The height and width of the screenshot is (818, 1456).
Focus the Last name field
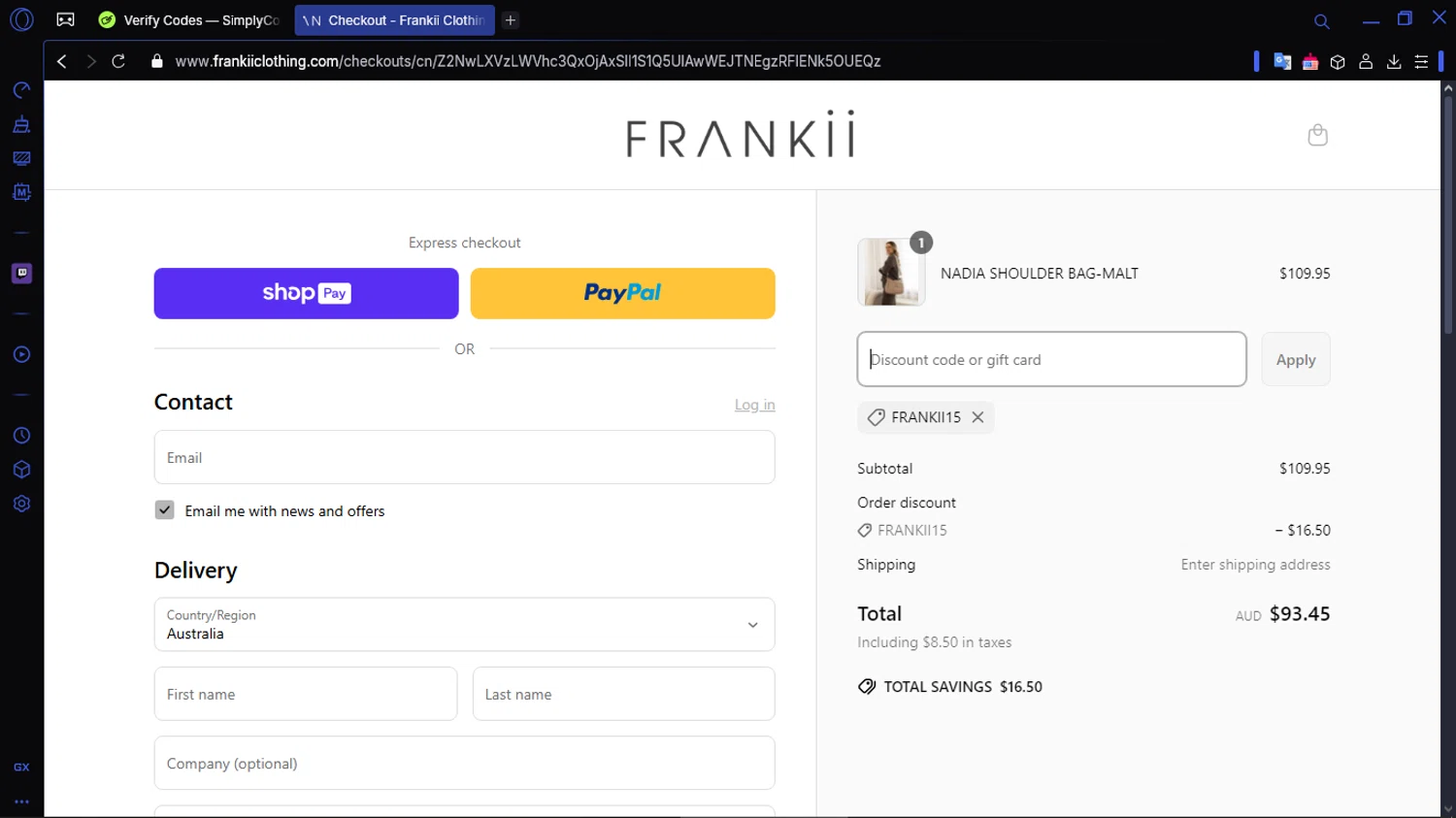[x=623, y=694]
